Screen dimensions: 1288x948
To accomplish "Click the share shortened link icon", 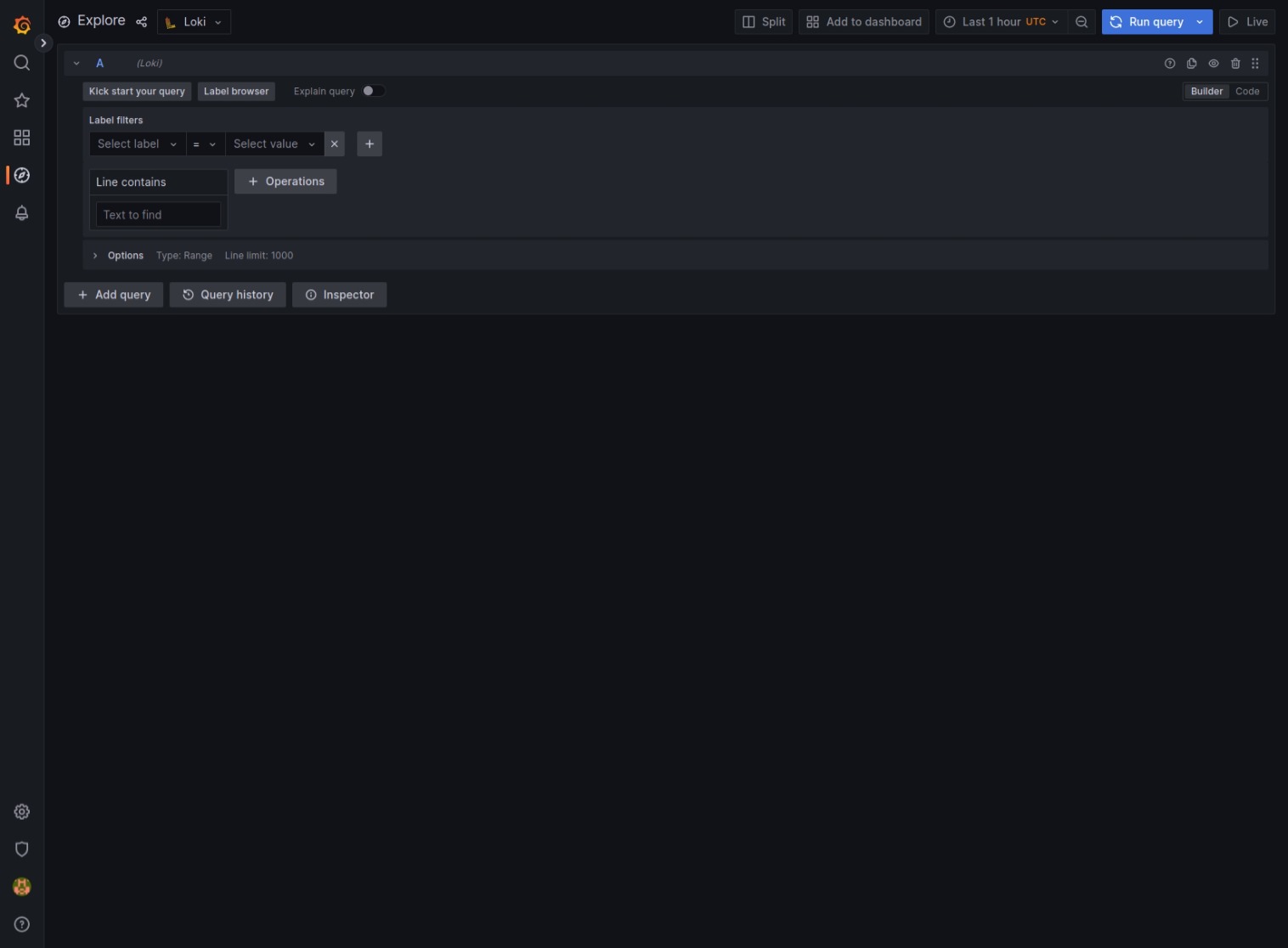I will click(x=141, y=22).
